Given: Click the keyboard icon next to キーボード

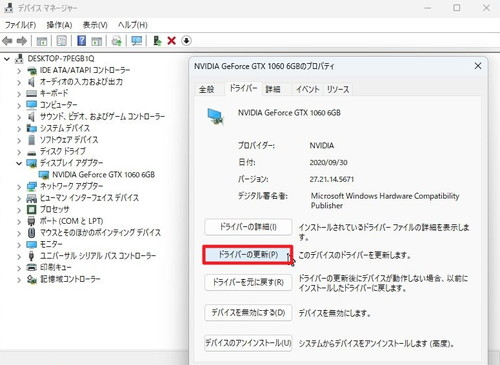Looking at the screenshot, I should click(x=31, y=93).
